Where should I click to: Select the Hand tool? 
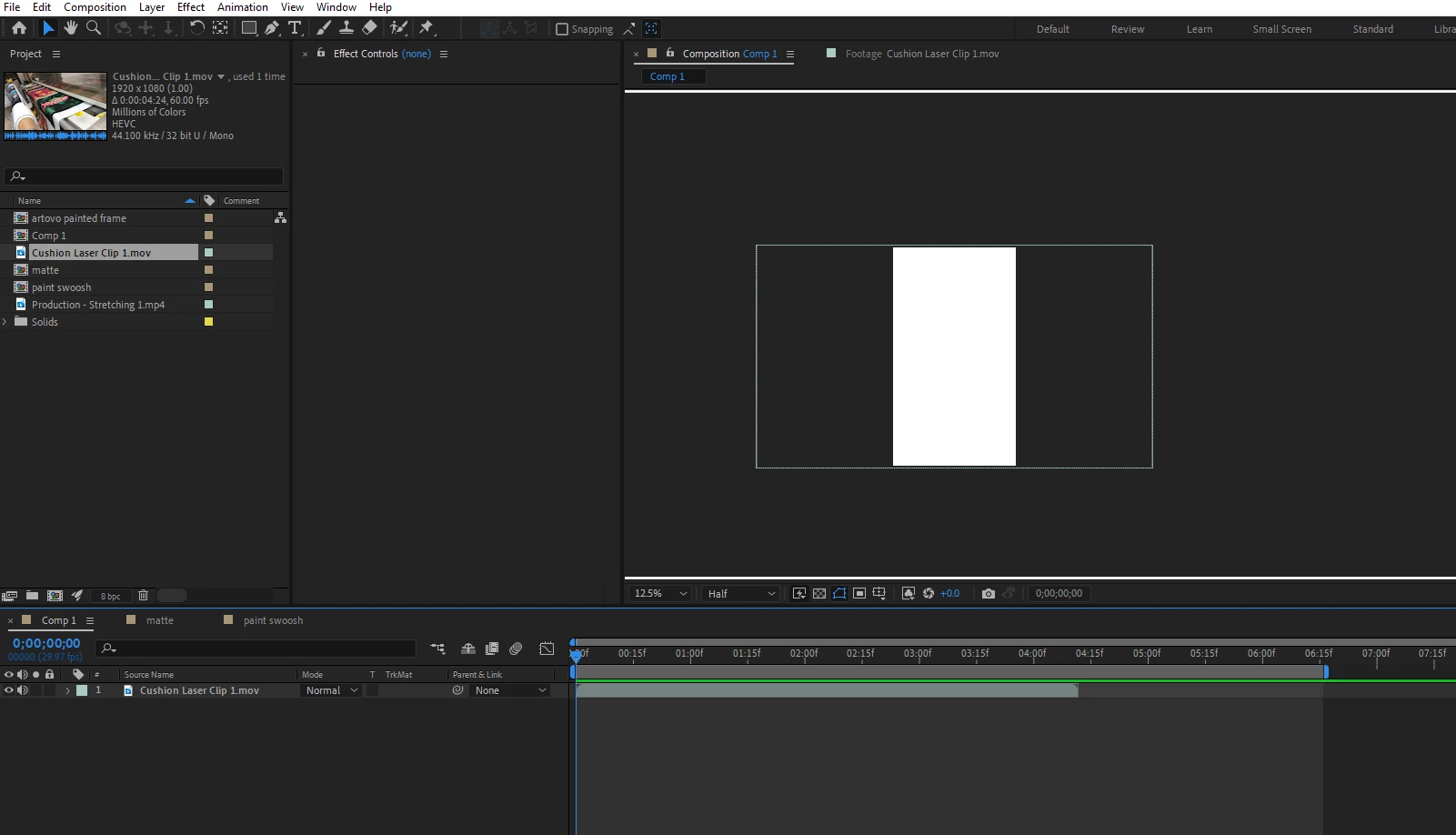pyautogui.click(x=71, y=28)
